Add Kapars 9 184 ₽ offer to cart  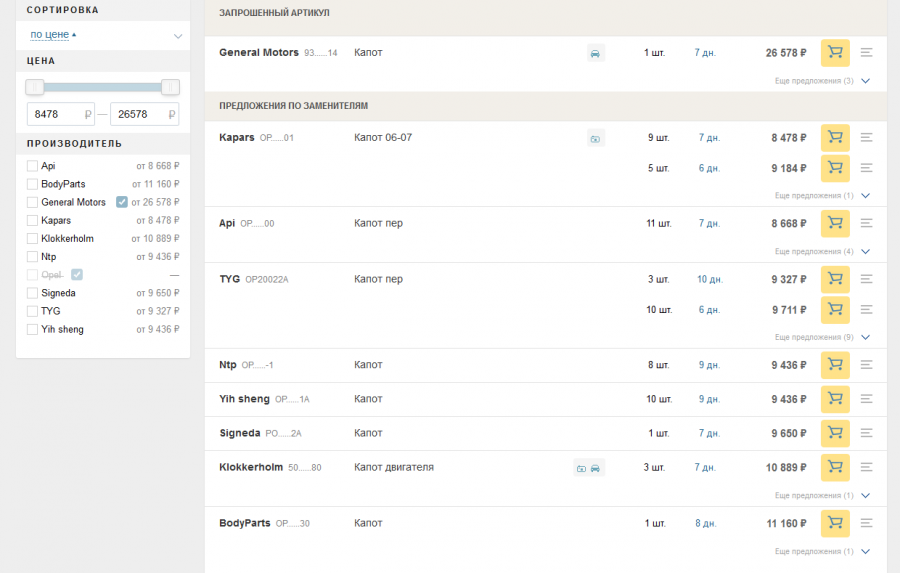pos(835,168)
